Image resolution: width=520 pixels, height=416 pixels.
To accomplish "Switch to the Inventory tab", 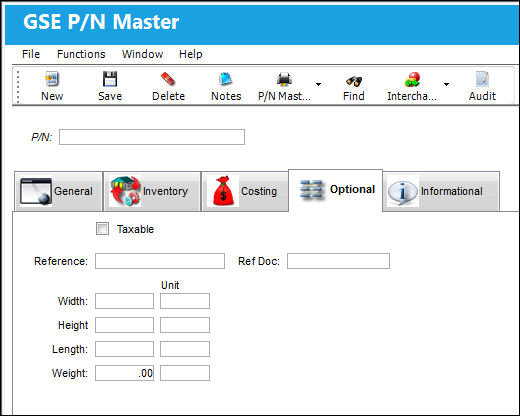I will [x=152, y=191].
